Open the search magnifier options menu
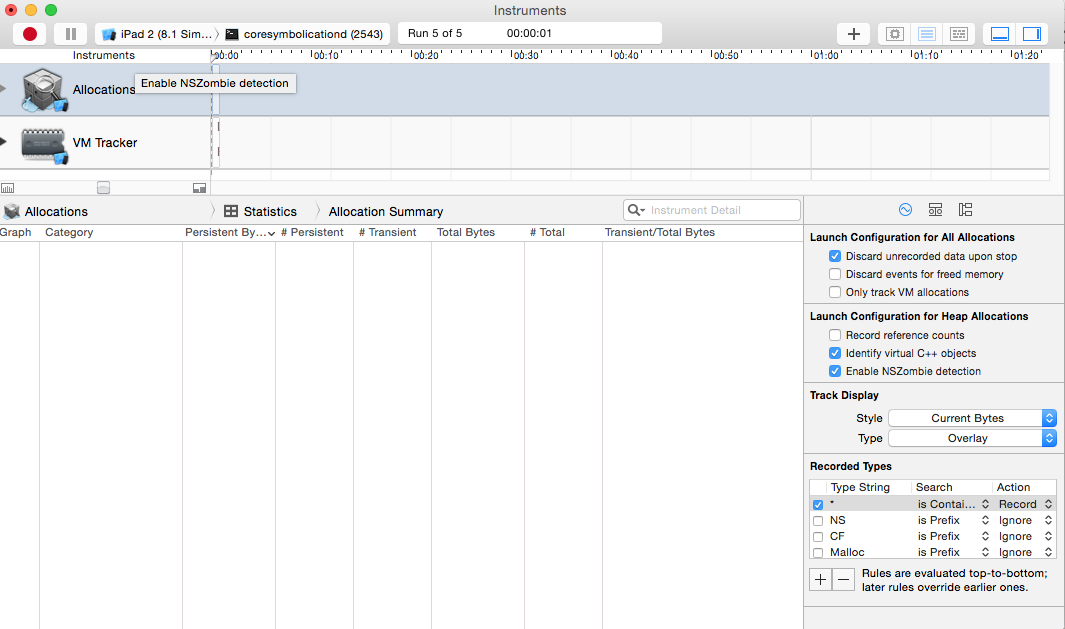The height and width of the screenshot is (629, 1065). tap(636, 210)
